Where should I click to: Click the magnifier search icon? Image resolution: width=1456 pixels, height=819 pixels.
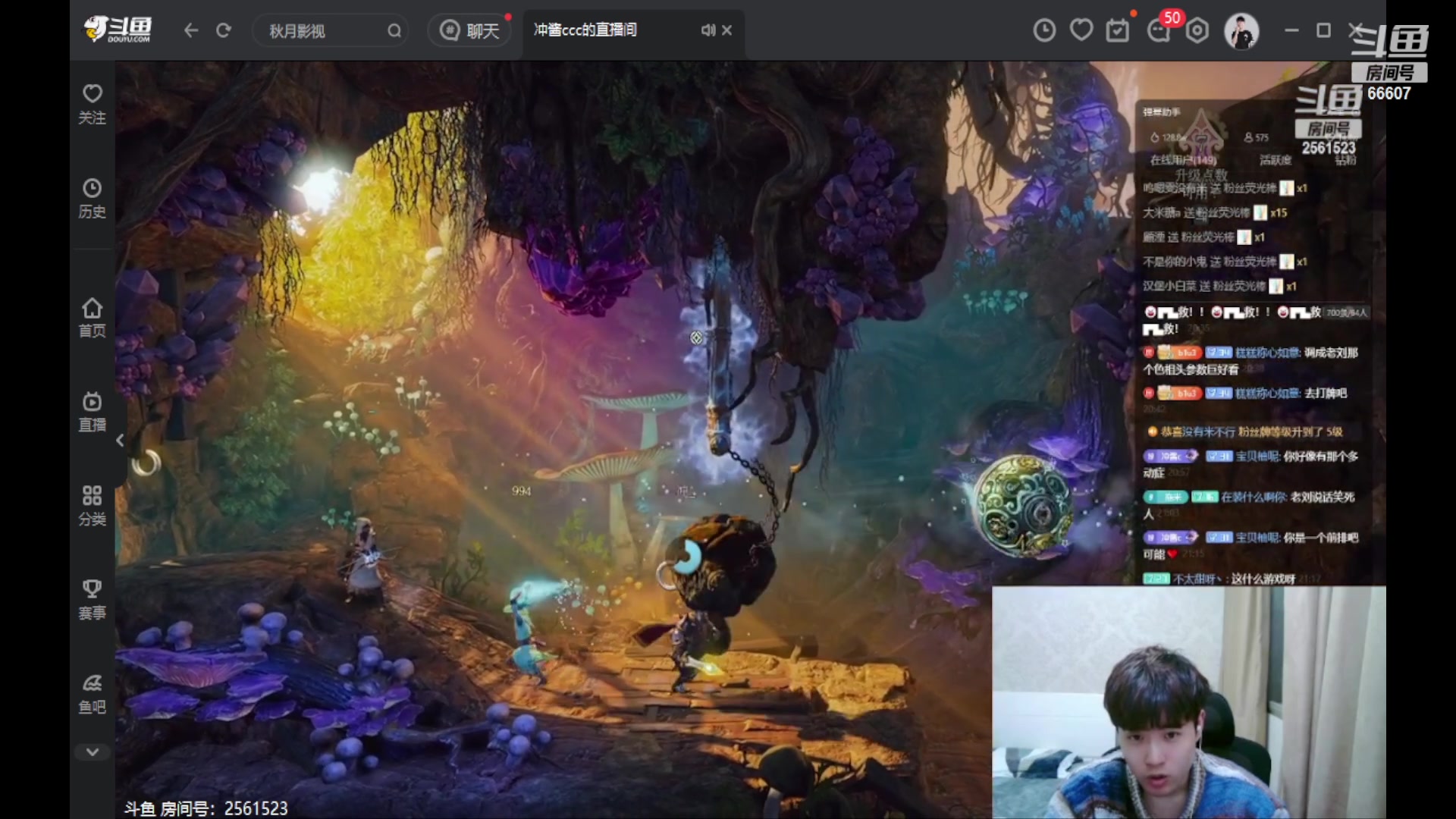coord(394,30)
